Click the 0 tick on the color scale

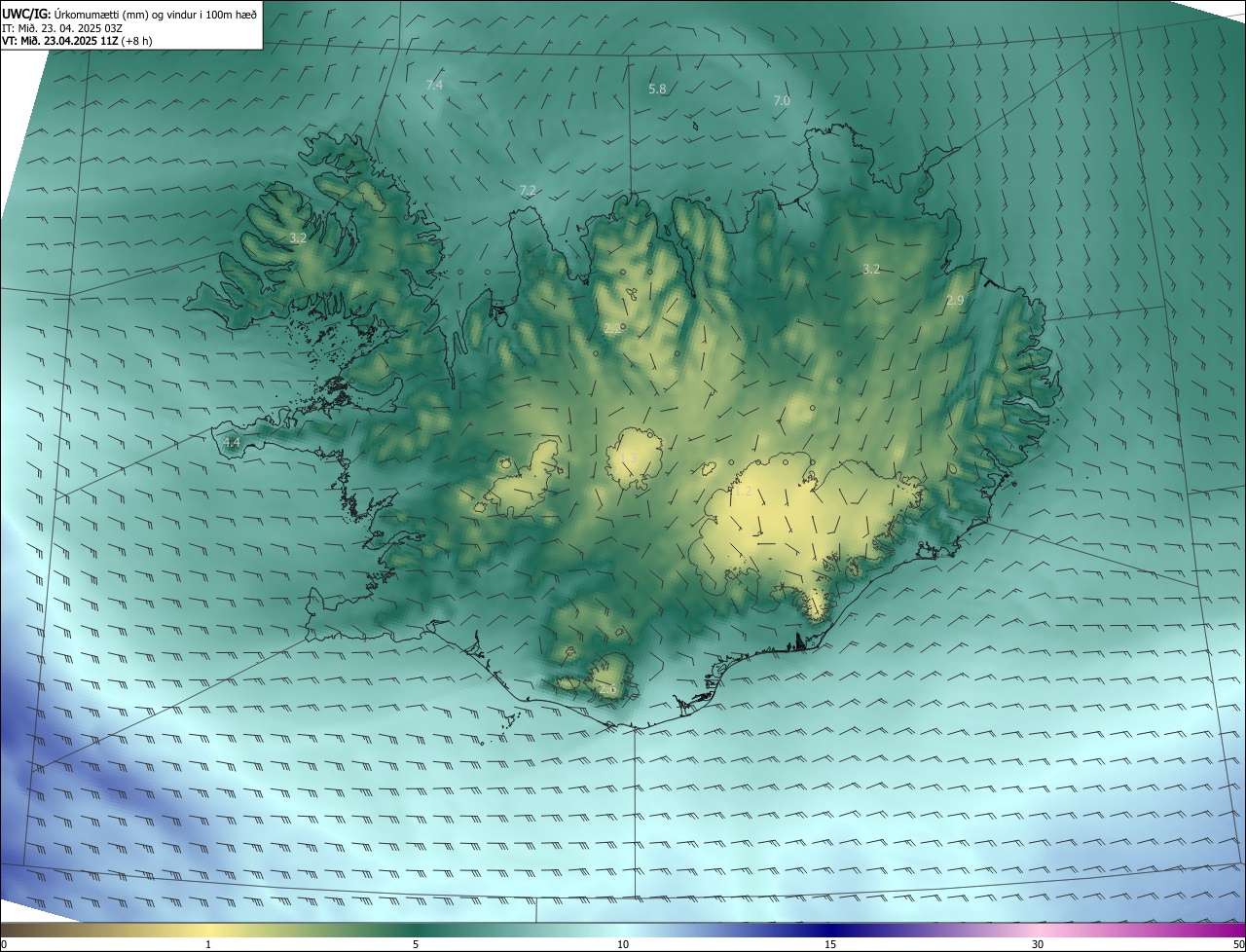[x=3, y=945]
